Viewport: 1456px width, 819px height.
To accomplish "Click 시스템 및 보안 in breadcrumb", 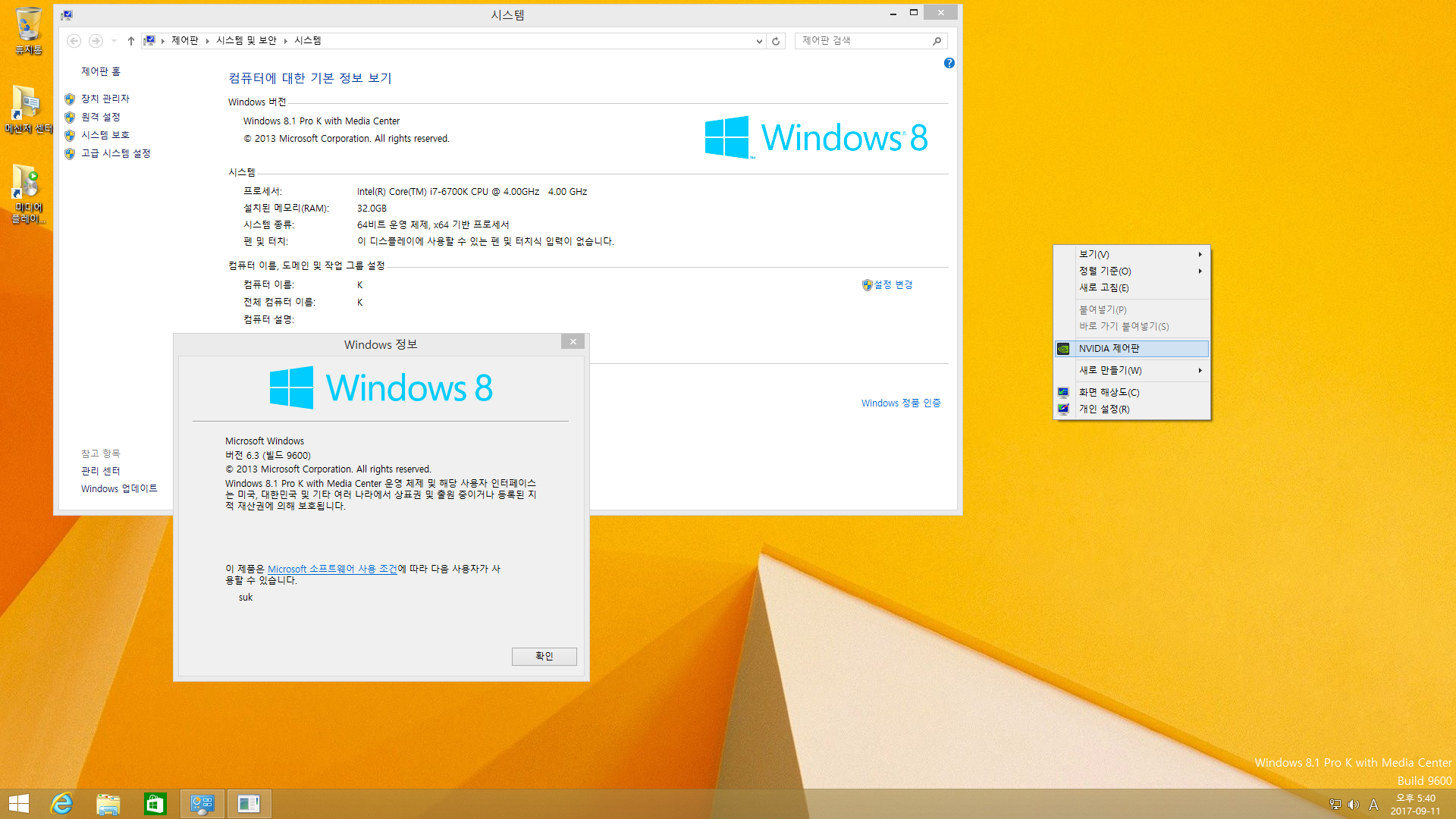I will (246, 40).
